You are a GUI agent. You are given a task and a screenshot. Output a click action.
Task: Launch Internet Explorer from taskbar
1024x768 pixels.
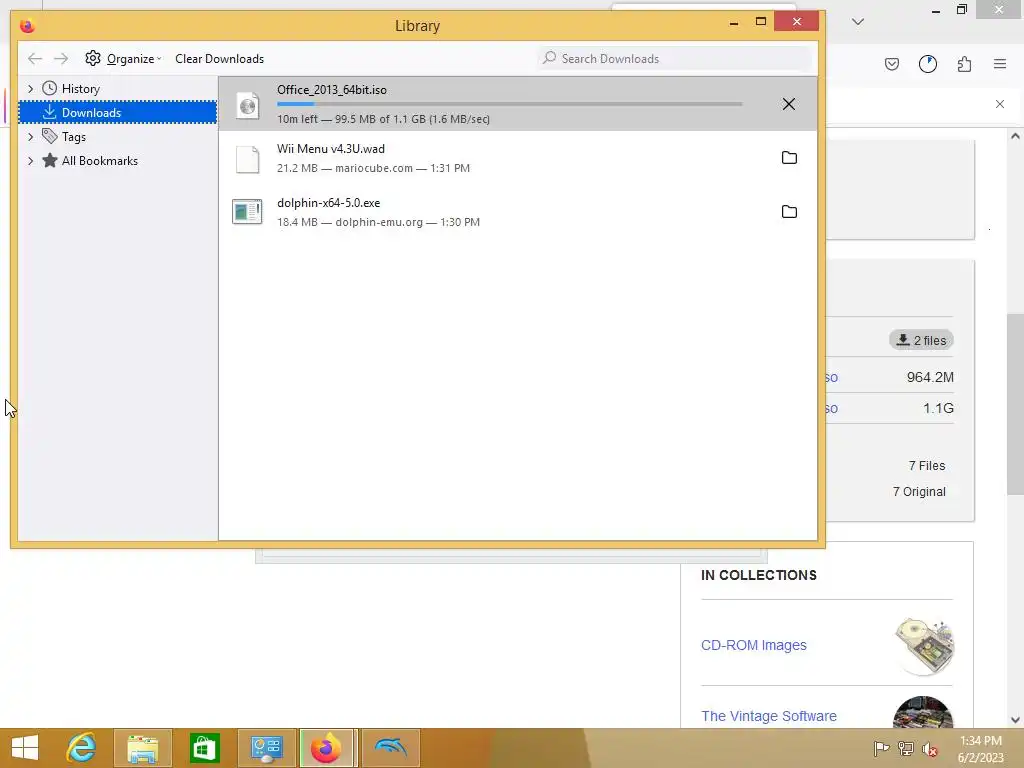click(x=81, y=748)
